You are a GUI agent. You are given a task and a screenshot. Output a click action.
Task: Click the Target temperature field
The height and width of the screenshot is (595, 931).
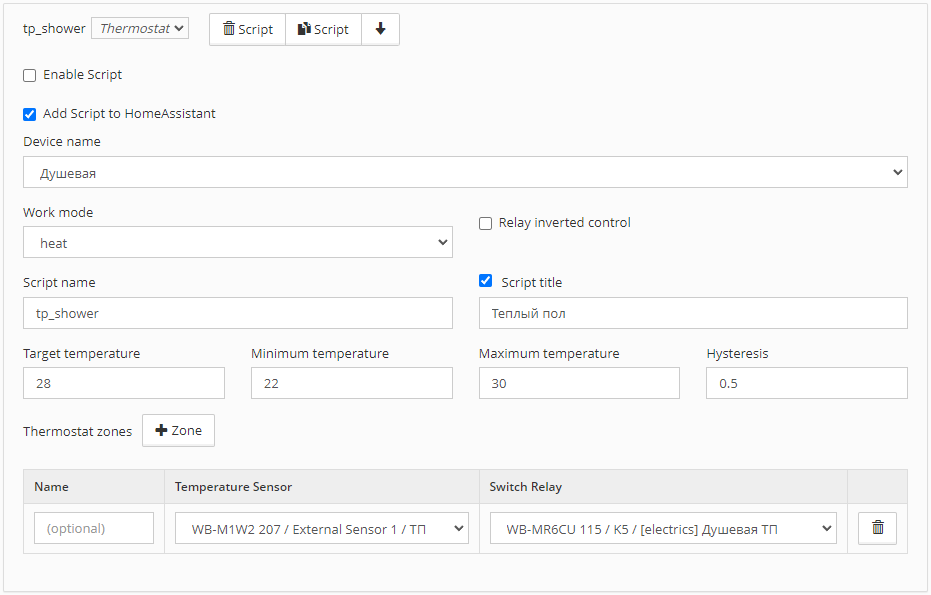point(124,383)
